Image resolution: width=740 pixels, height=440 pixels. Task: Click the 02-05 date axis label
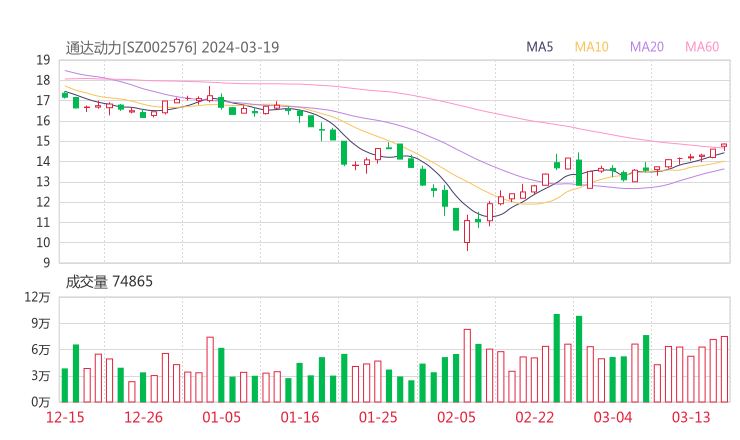click(x=456, y=417)
